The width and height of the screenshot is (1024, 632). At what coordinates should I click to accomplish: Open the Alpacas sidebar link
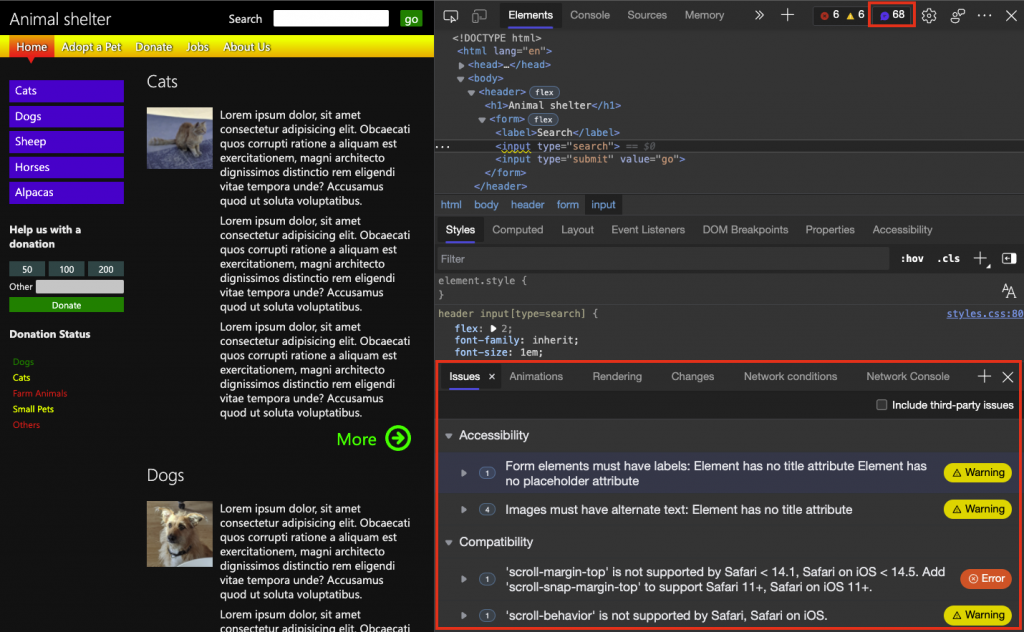coord(67,193)
